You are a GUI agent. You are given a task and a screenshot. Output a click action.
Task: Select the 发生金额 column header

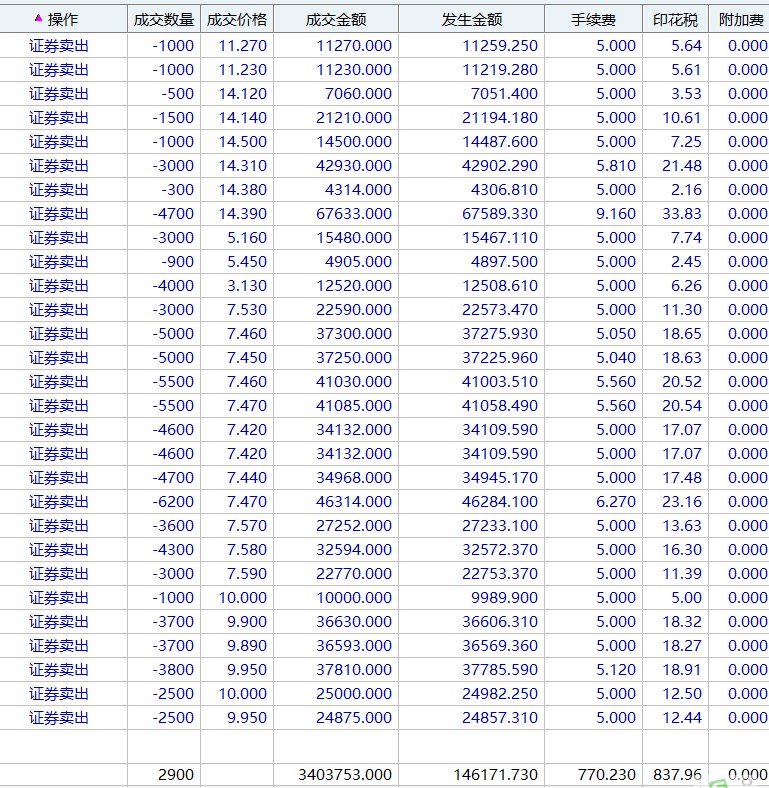pos(471,19)
